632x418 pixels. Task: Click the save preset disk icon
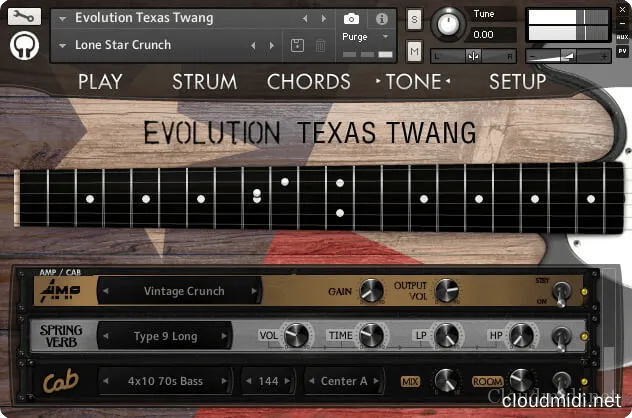click(297, 45)
